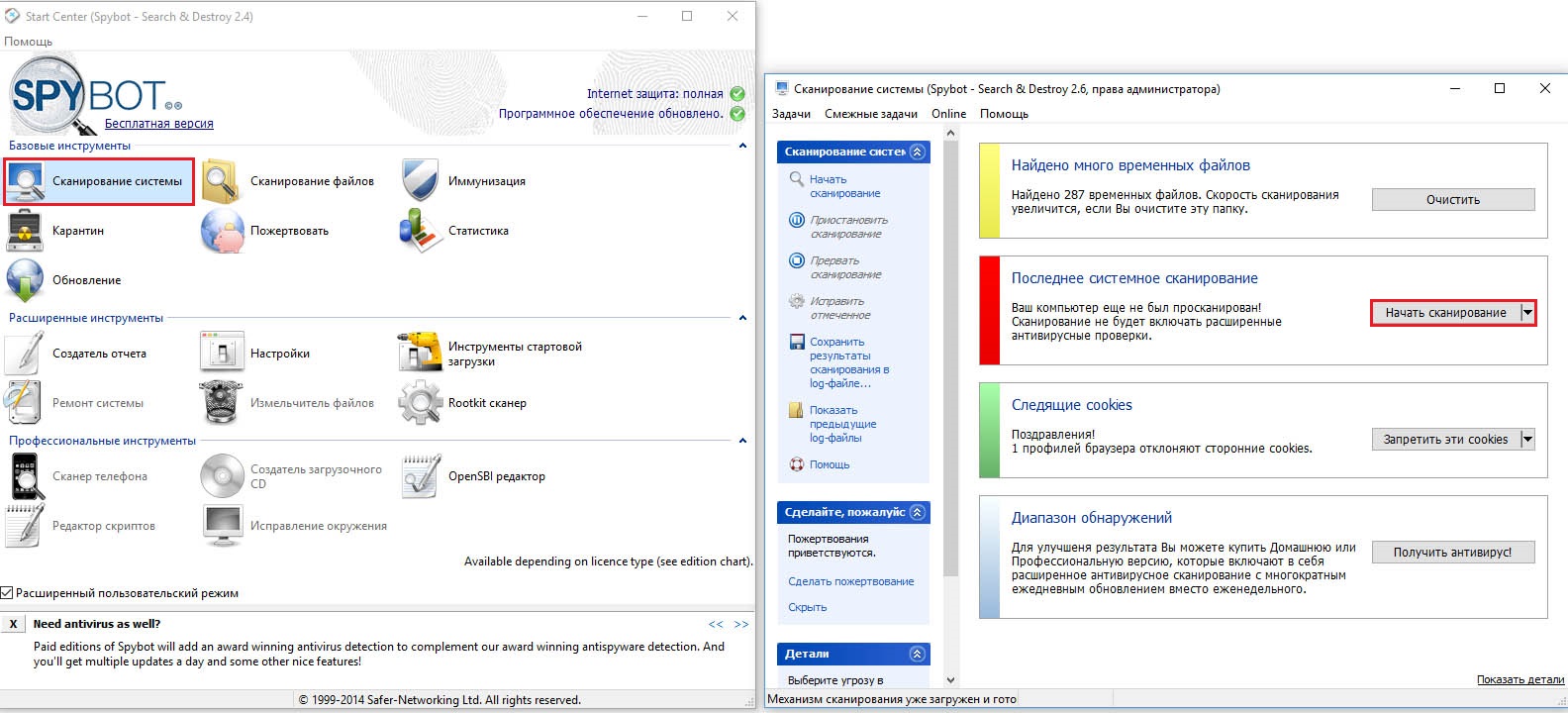Open the Статистика tool
The width and height of the screenshot is (1568, 713).
coord(454,231)
